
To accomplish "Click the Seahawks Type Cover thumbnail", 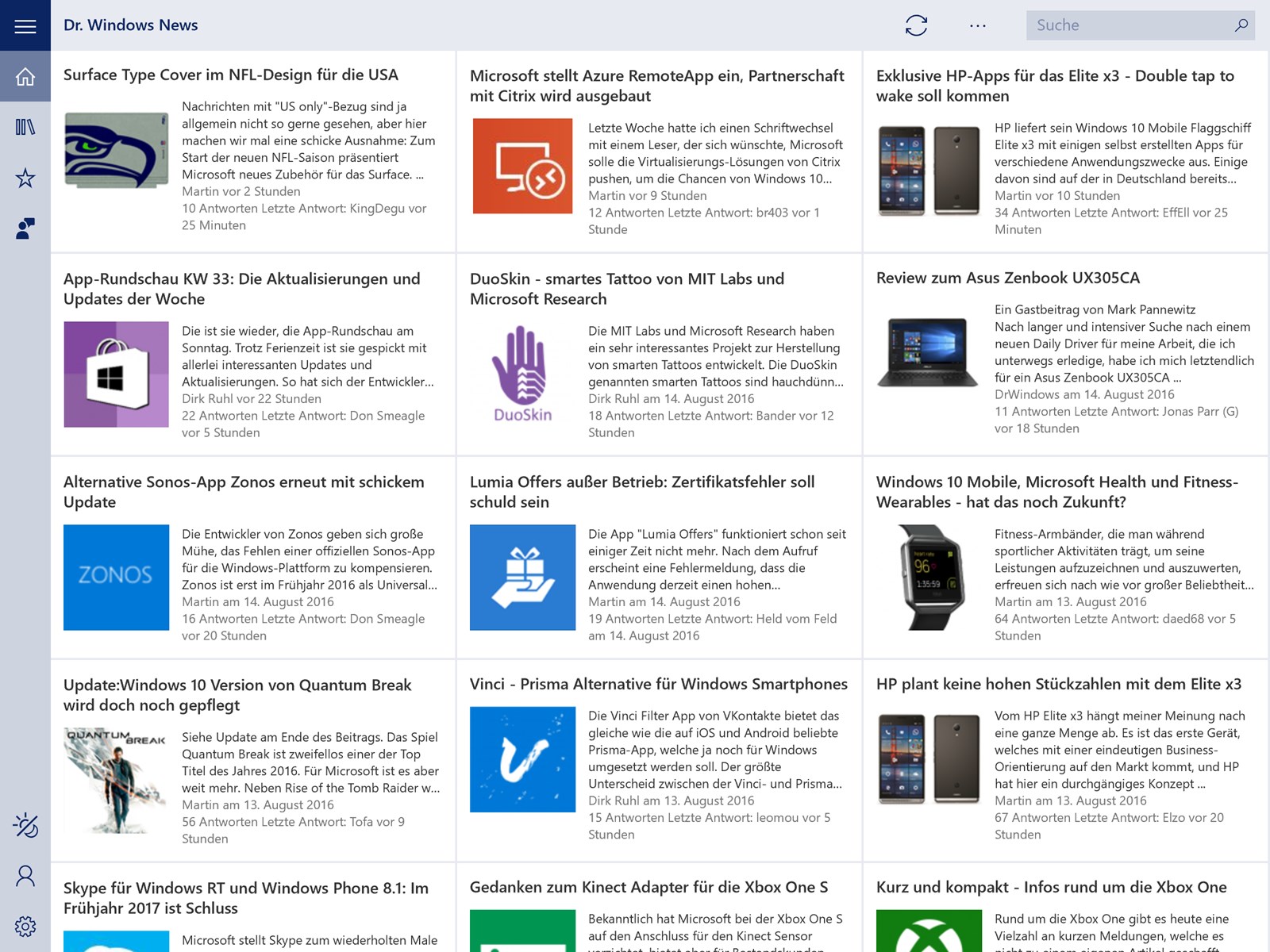I will pos(116,150).
